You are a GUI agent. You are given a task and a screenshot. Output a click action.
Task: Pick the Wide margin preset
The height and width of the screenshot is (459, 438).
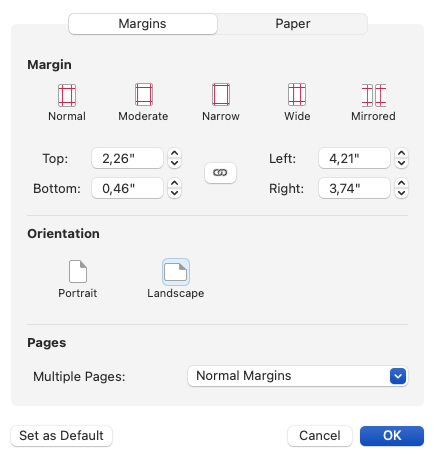click(x=297, y=95)
